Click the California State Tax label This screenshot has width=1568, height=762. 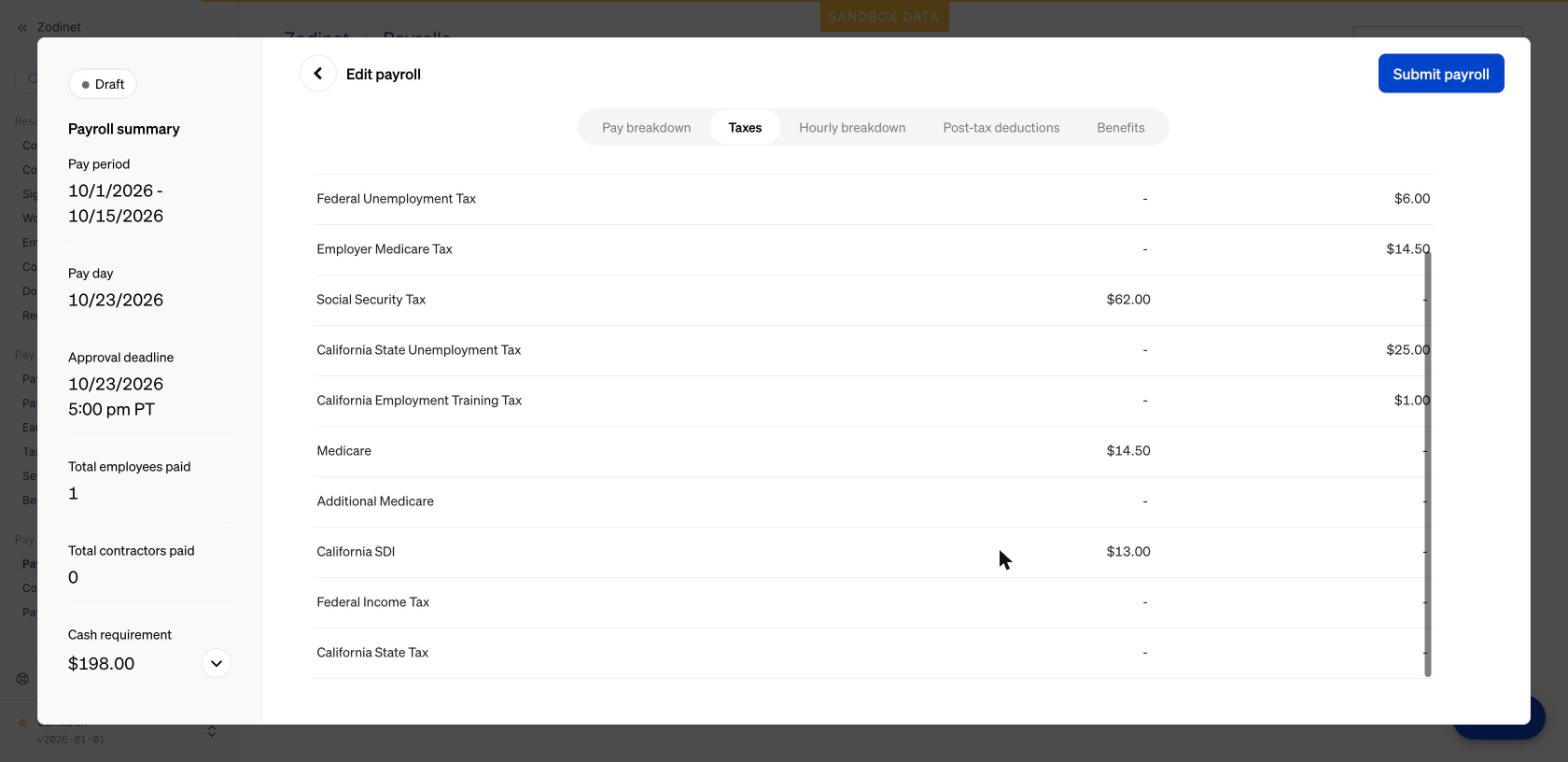pos(372,653)
